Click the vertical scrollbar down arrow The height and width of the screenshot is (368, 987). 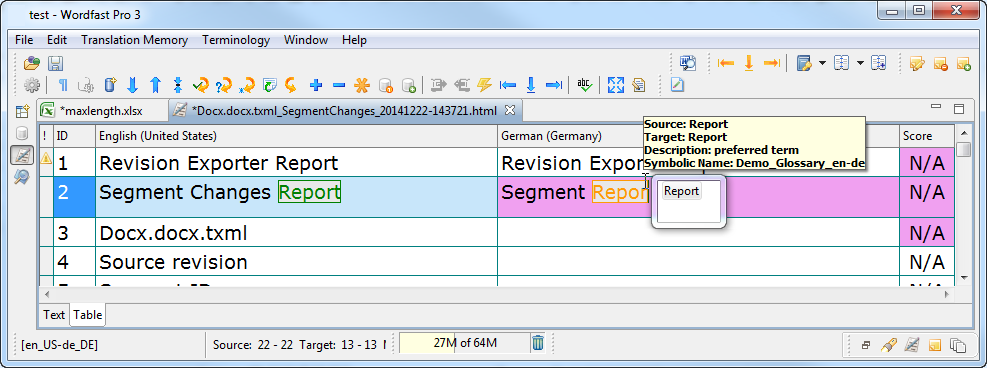point(962,277)
